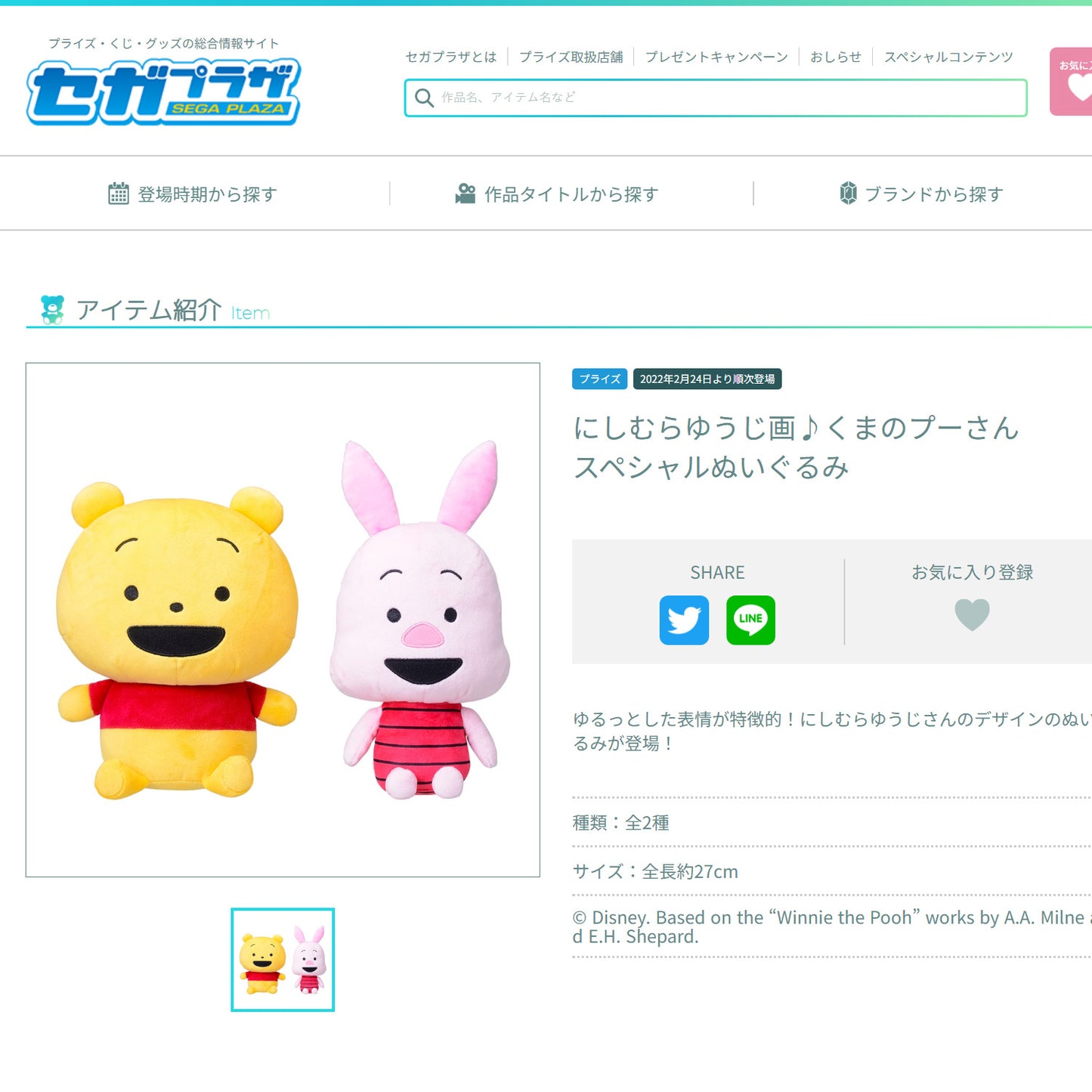Click the release date badge 2022年2月24日より順次登場

(x=706, y=379)
